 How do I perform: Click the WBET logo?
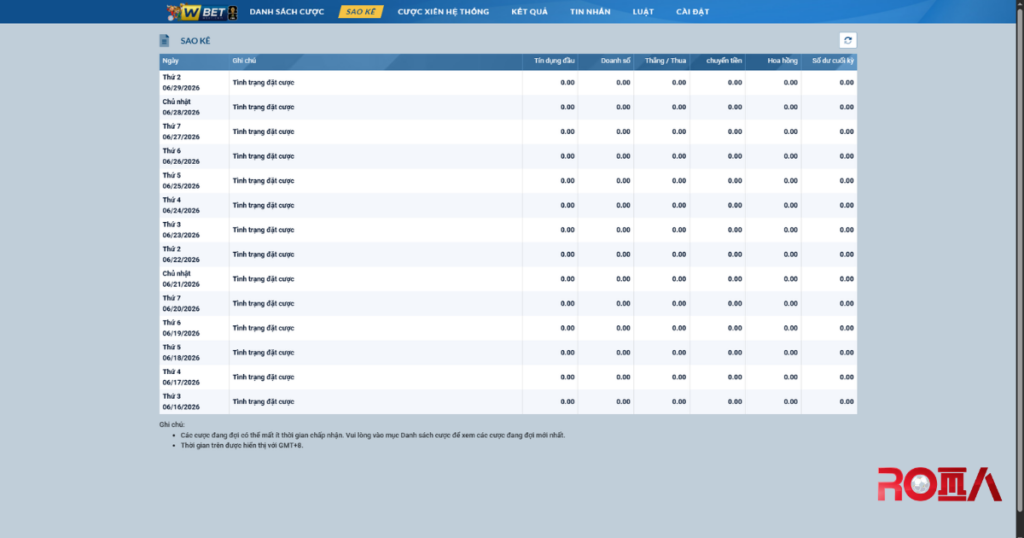pyautogui.click(x=202, y=12)
